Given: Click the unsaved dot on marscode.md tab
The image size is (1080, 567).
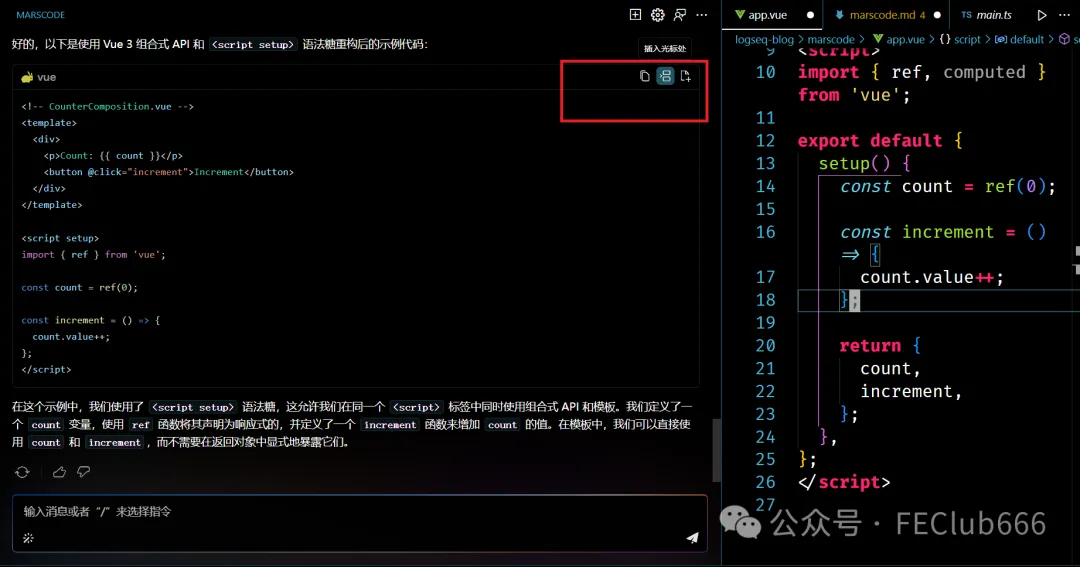Looking at the screenshot, I should coord(937,14).
